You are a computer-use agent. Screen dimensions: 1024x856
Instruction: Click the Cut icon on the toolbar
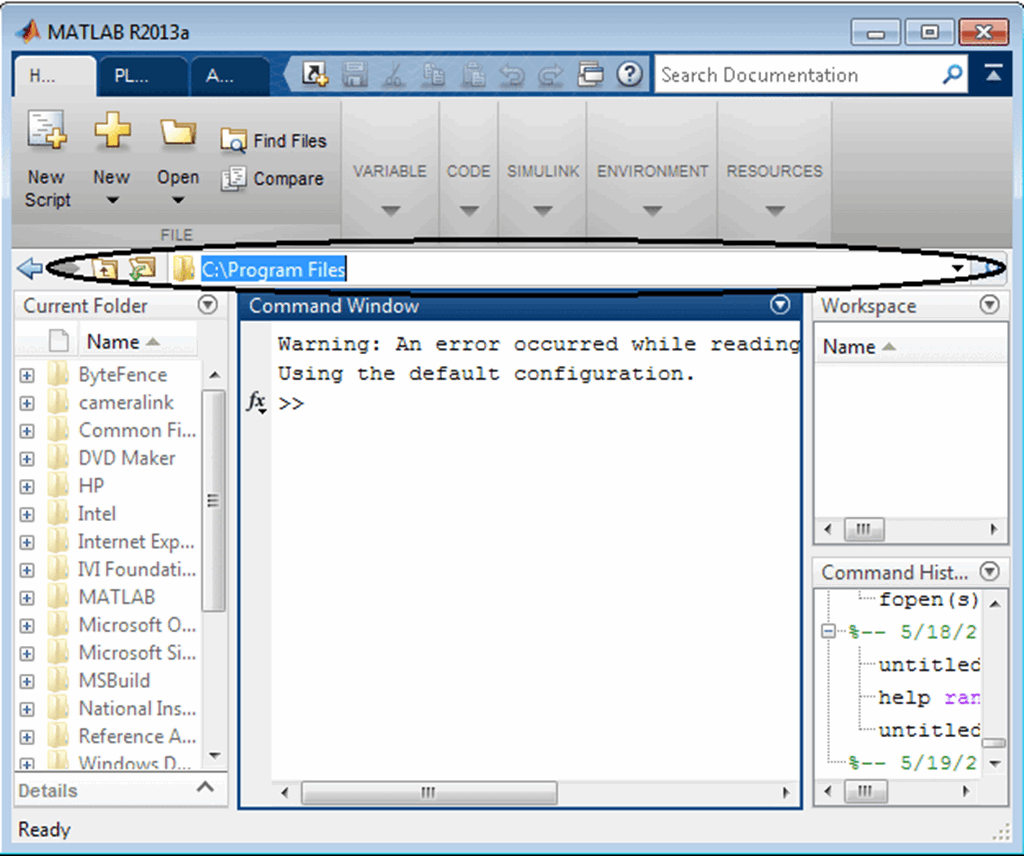394,74
